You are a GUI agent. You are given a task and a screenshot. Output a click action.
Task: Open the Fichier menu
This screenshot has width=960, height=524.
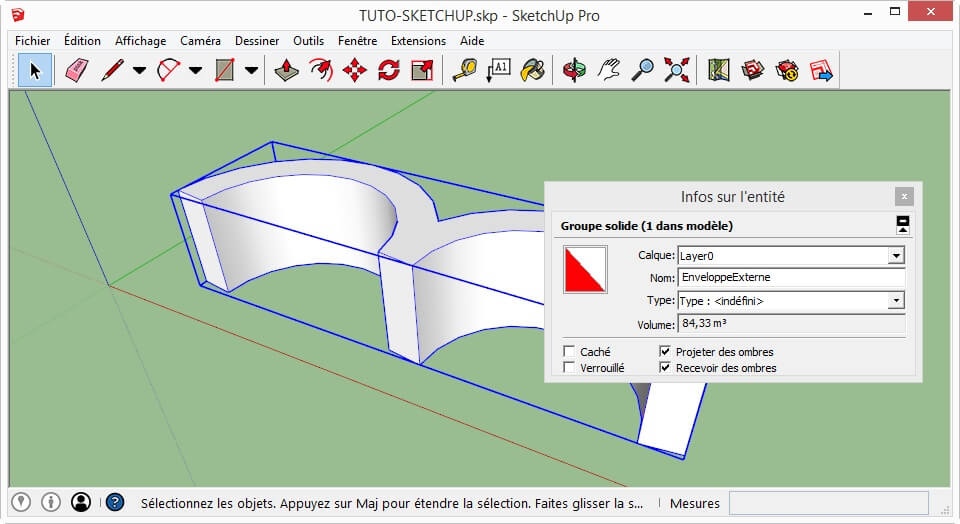[x=32, y=40]
